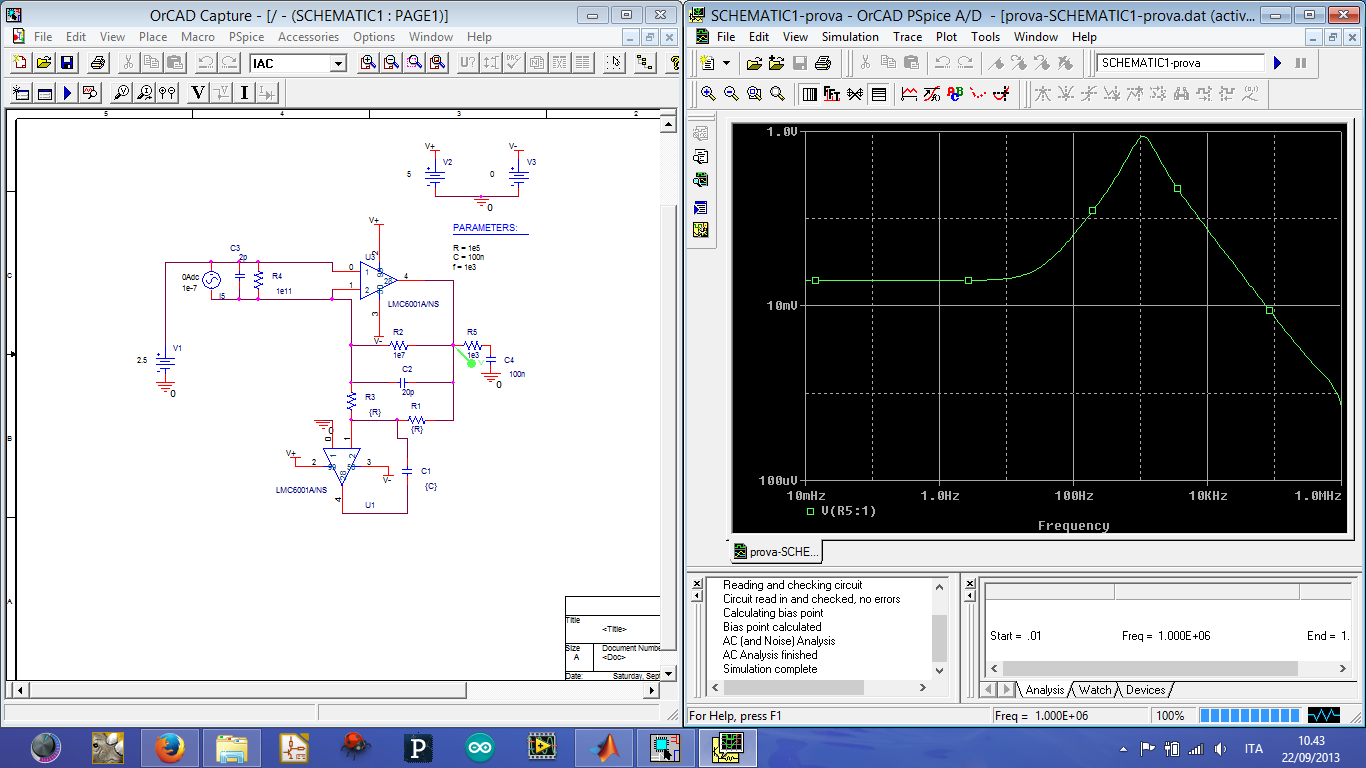Toggle Log X Axis button
This screenshot has height=768, width=1366.
pyautogui.click(x=809, y=94)
